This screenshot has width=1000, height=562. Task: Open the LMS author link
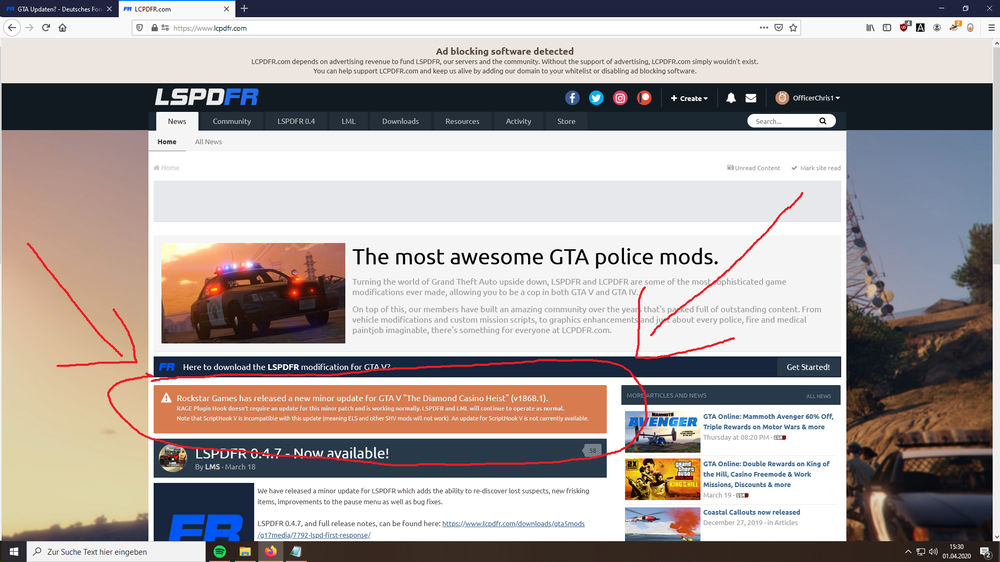(x=212, y=467)
